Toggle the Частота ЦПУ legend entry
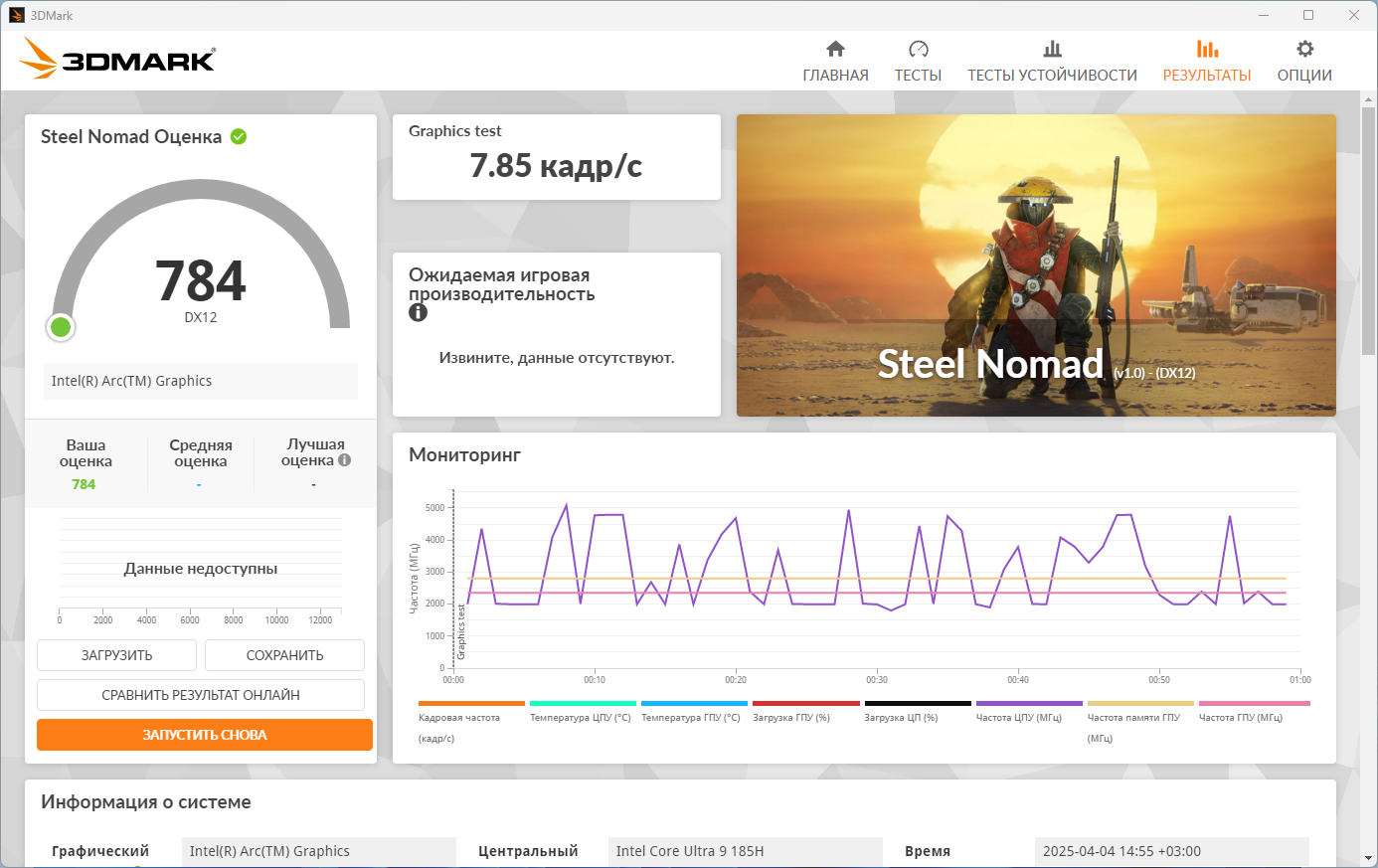 tap(1029, 712)
